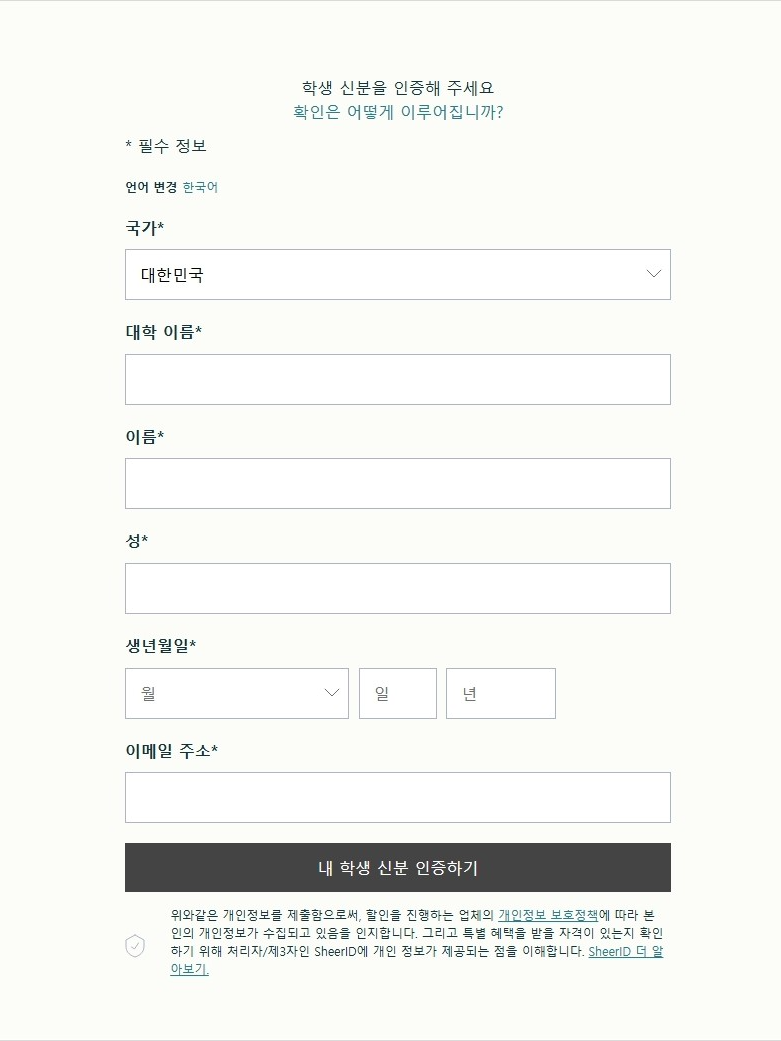Image resolution: width=781 pixels, height=1041 pixels.
Task: Click the 년 year input field
Action: click(500, 693)
